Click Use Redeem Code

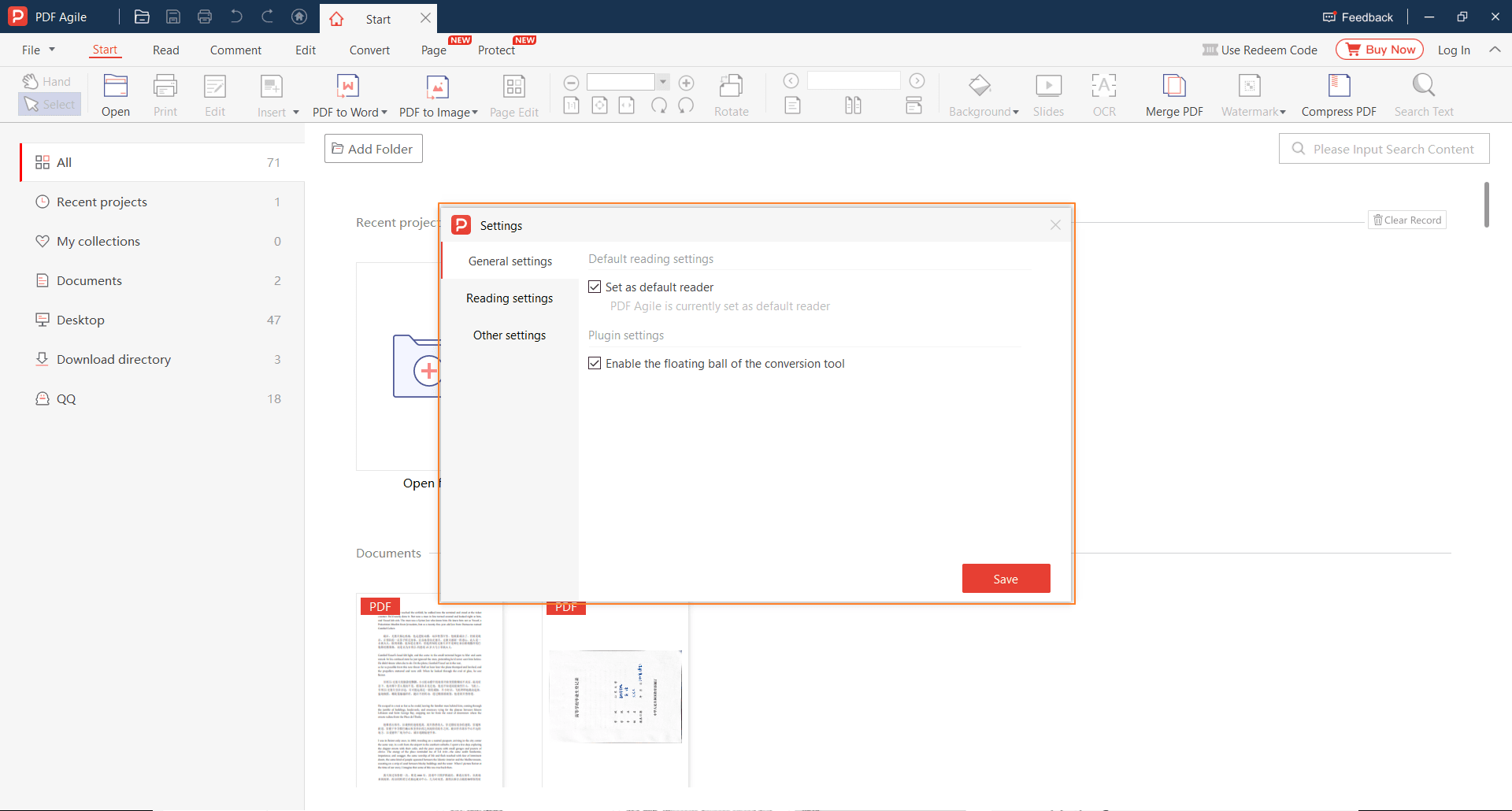click(x=1260, y=50)
